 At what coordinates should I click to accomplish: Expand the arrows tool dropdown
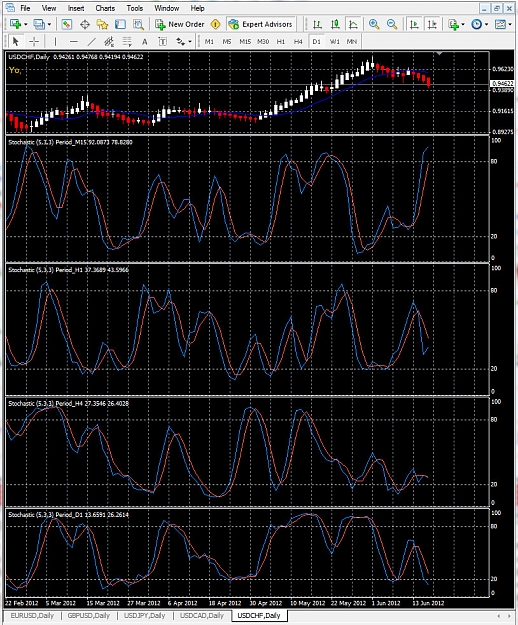point(190,41)
